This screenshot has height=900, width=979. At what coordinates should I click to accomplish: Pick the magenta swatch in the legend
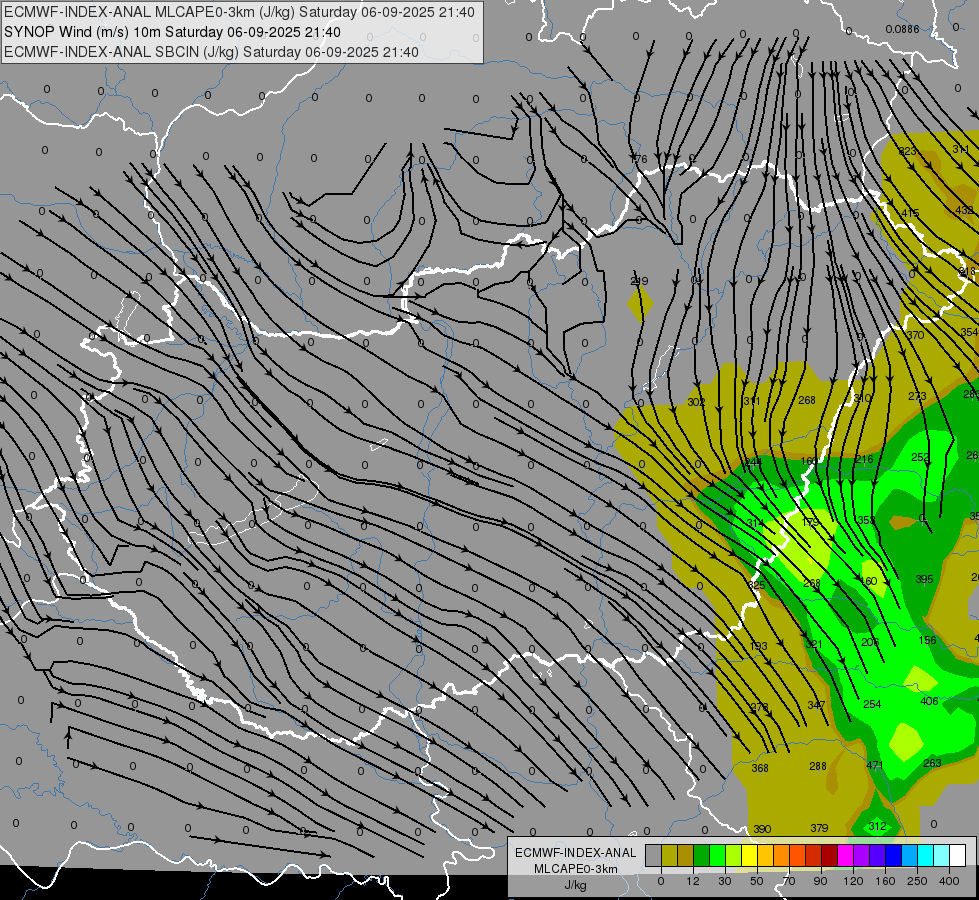(x=846, y=855)
